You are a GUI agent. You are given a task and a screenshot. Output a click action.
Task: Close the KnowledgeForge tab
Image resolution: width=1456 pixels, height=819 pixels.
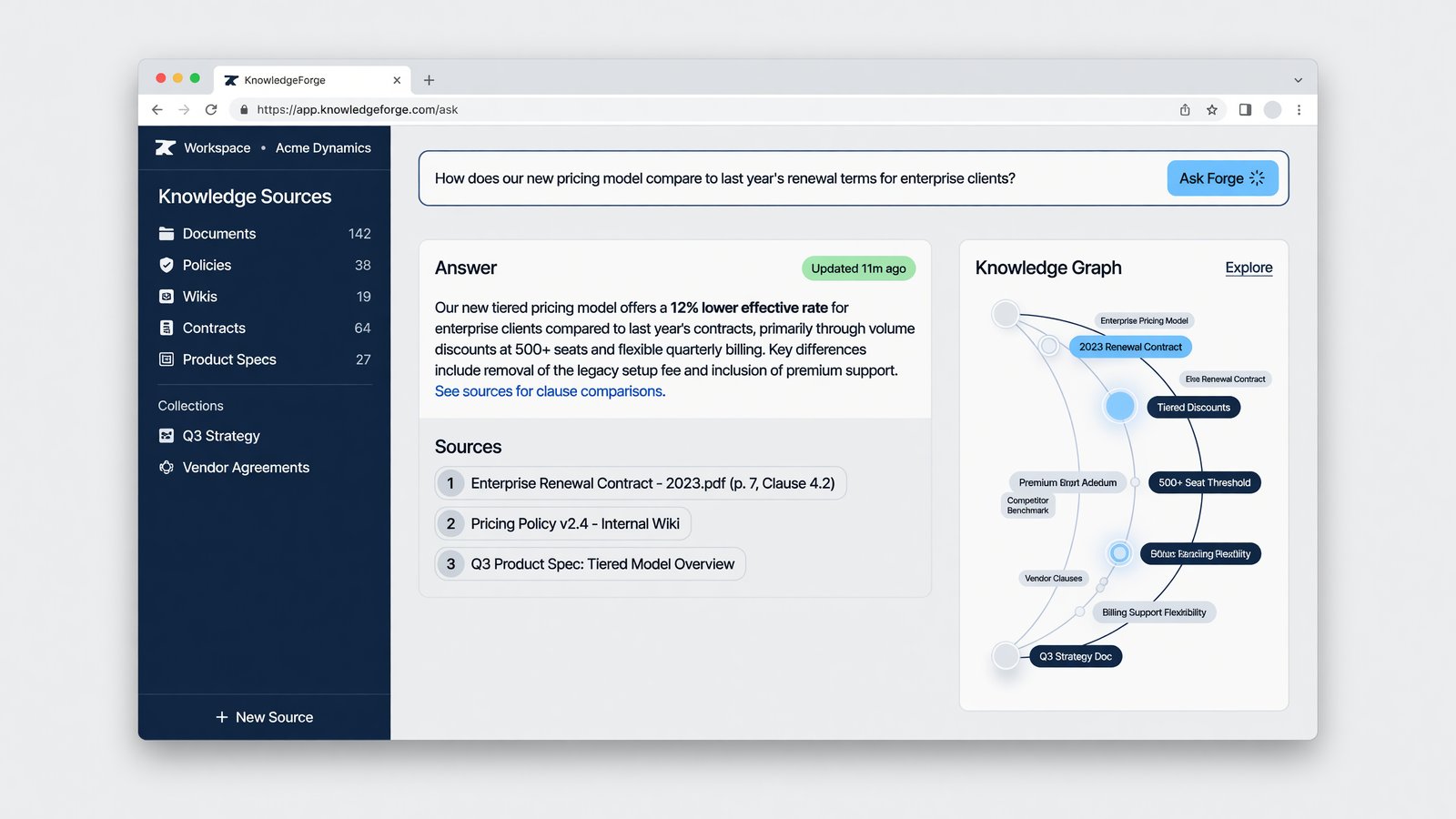pos(397,80)
